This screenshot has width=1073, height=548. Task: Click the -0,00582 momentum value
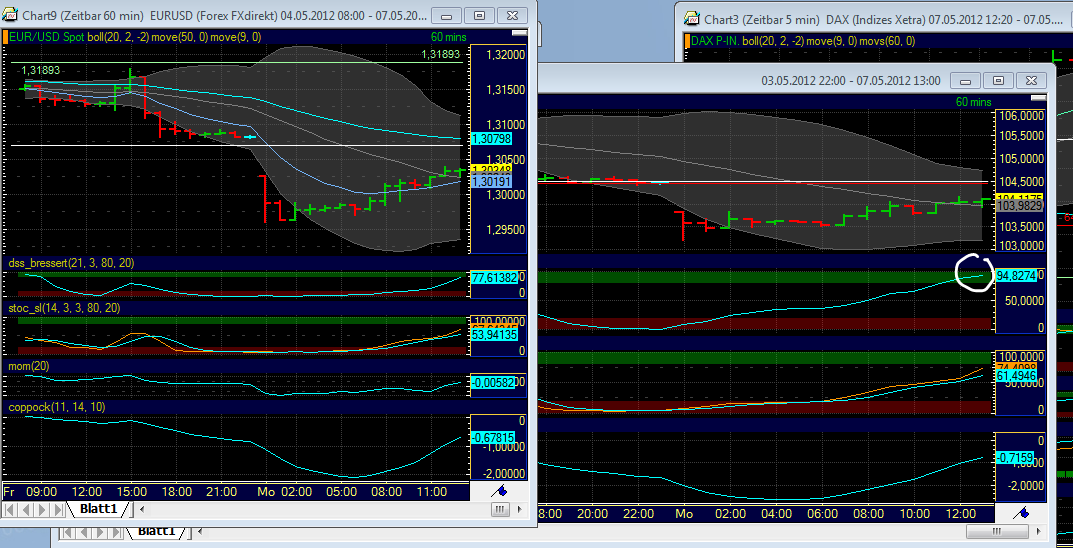(493, 383)
